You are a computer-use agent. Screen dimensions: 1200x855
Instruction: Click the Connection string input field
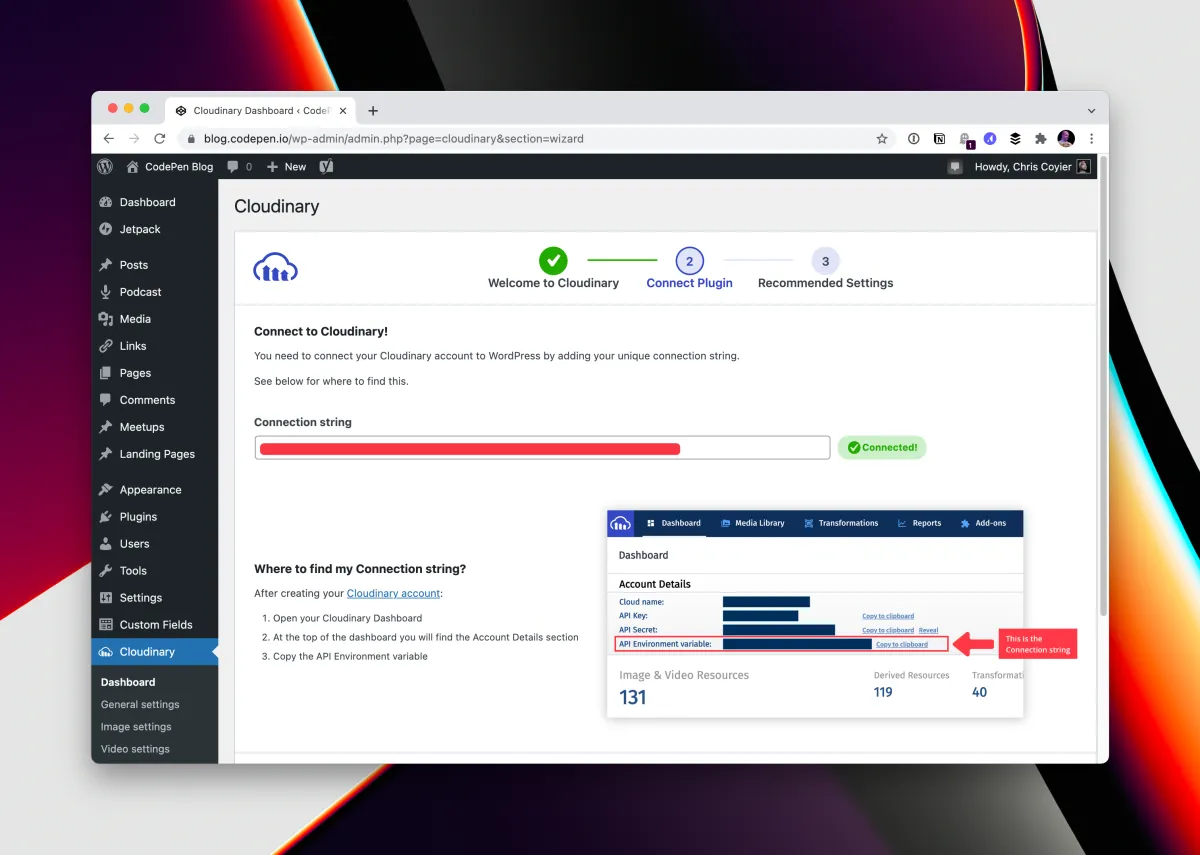click(542, 448)
